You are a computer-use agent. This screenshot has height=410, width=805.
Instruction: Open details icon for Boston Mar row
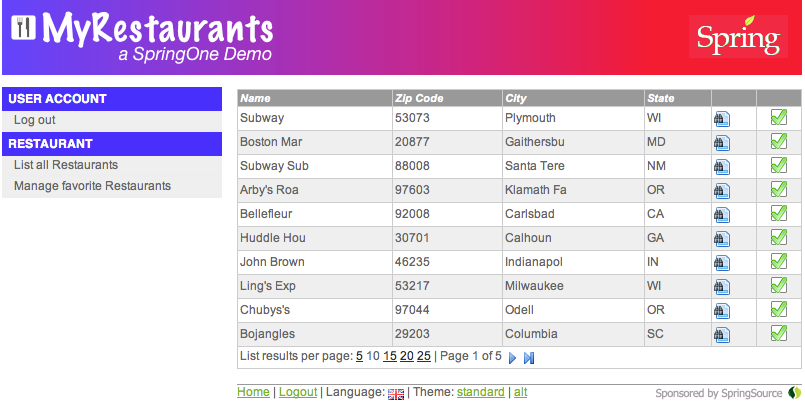pyautogui.click(x=721, y=142)
